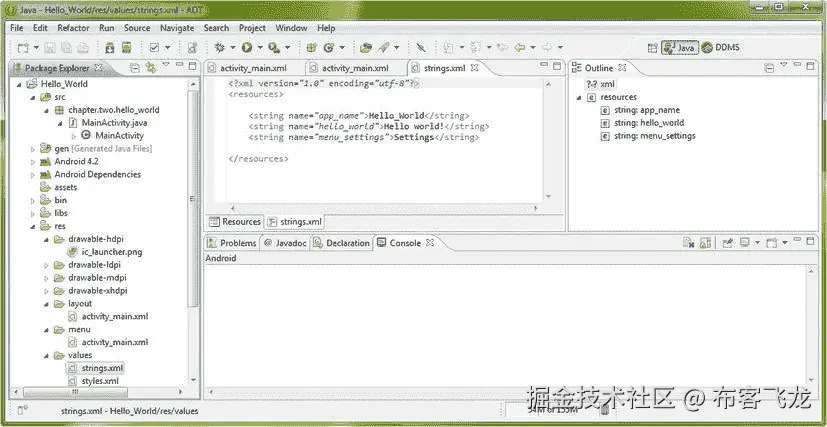Image resolution: width=827 pixels, height=427 pixels.
Task: Click the Debug bug icon
Action: click(x=220, y=48)
